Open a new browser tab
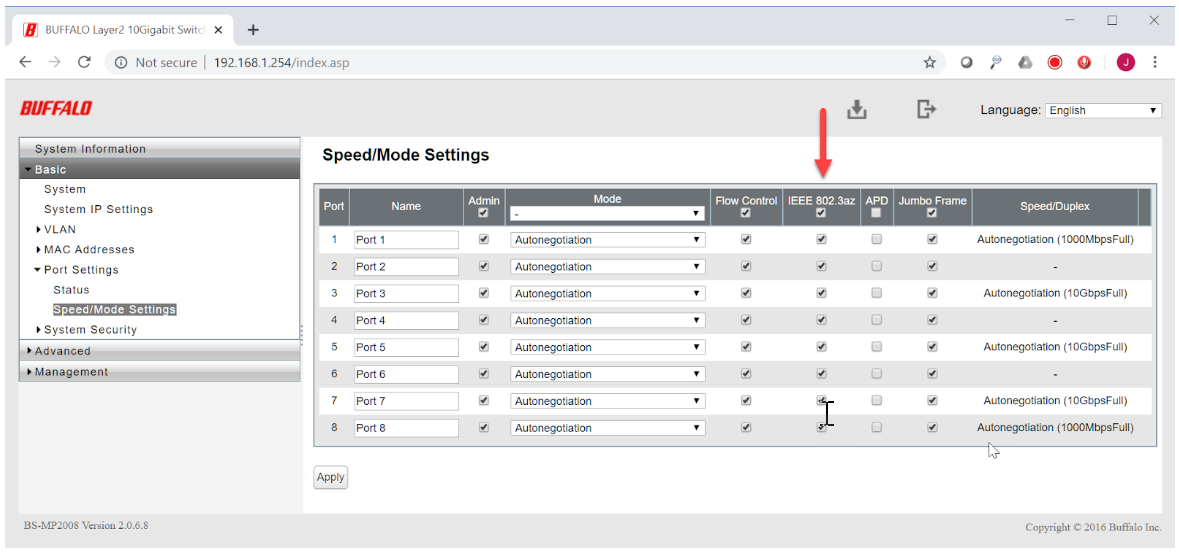 253,29
